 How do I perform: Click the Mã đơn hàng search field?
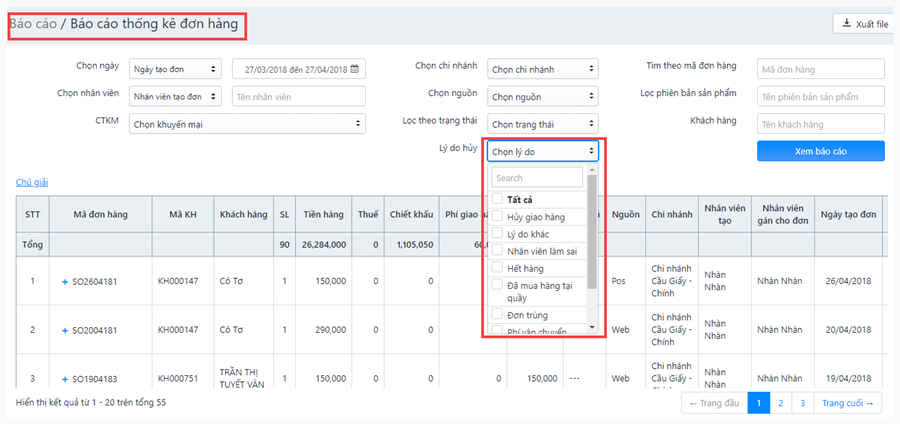pyautogui.click(x=821, y=69)
